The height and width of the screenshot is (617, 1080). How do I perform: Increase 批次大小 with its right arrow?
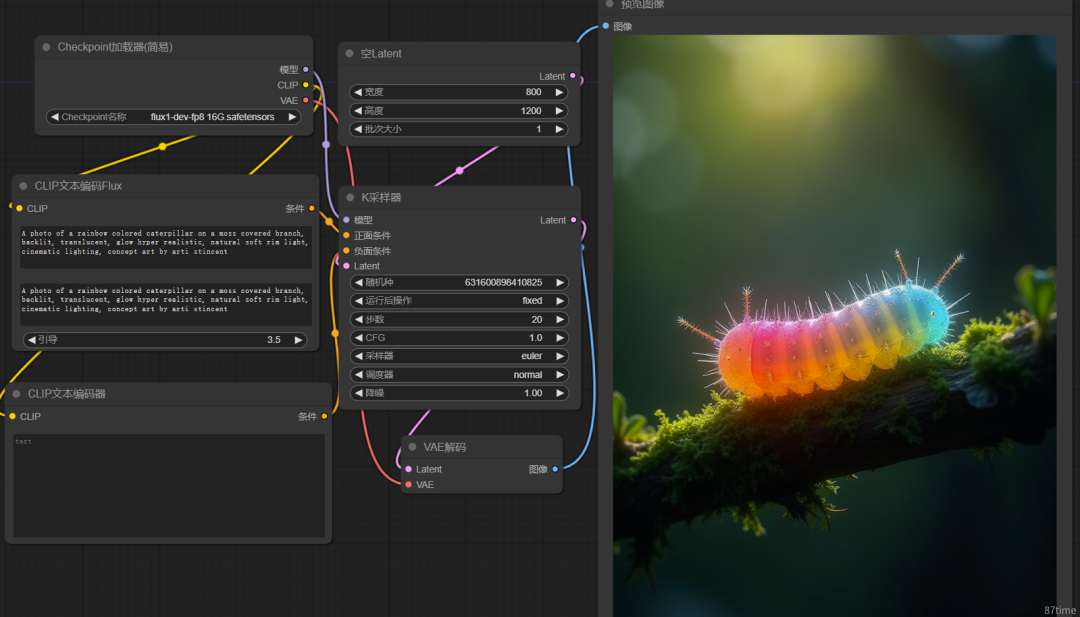(559, 129)
